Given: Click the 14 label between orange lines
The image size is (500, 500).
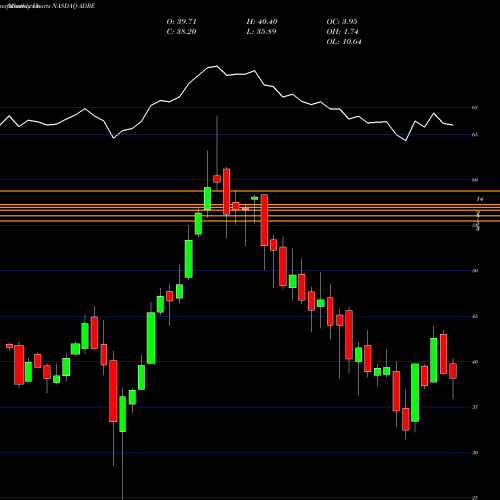Looking at the screenshot, I should (480, 199).
